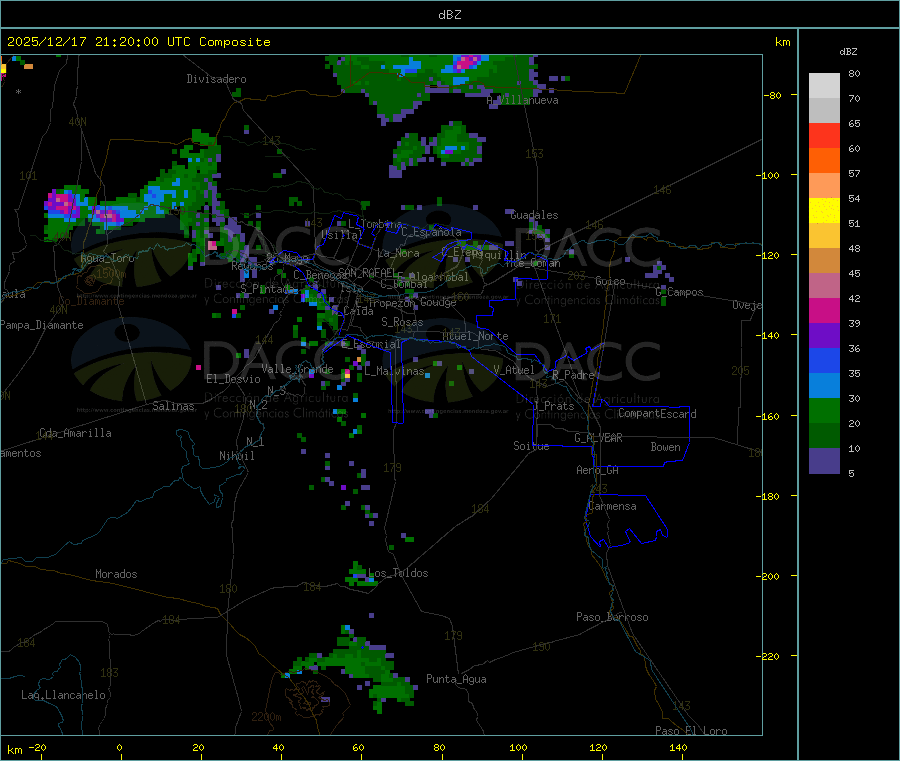Screen dimensions: 900x761
Task: Click the 'Divisadero' map label
Action: (x=216, y=79)
